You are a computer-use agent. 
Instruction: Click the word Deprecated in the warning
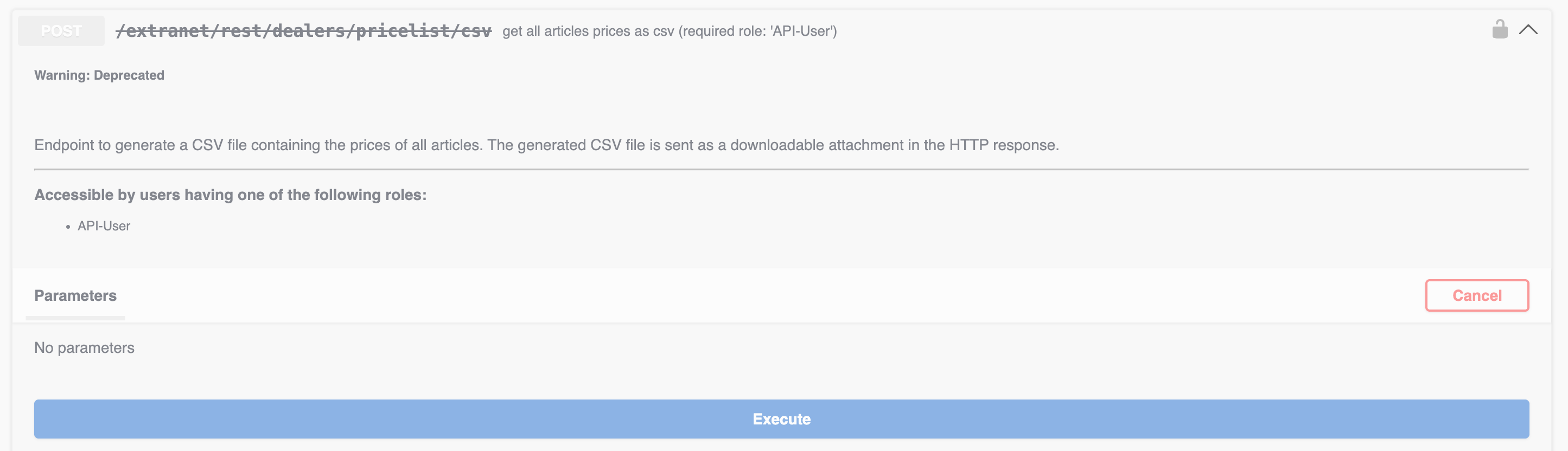[129, 75]
